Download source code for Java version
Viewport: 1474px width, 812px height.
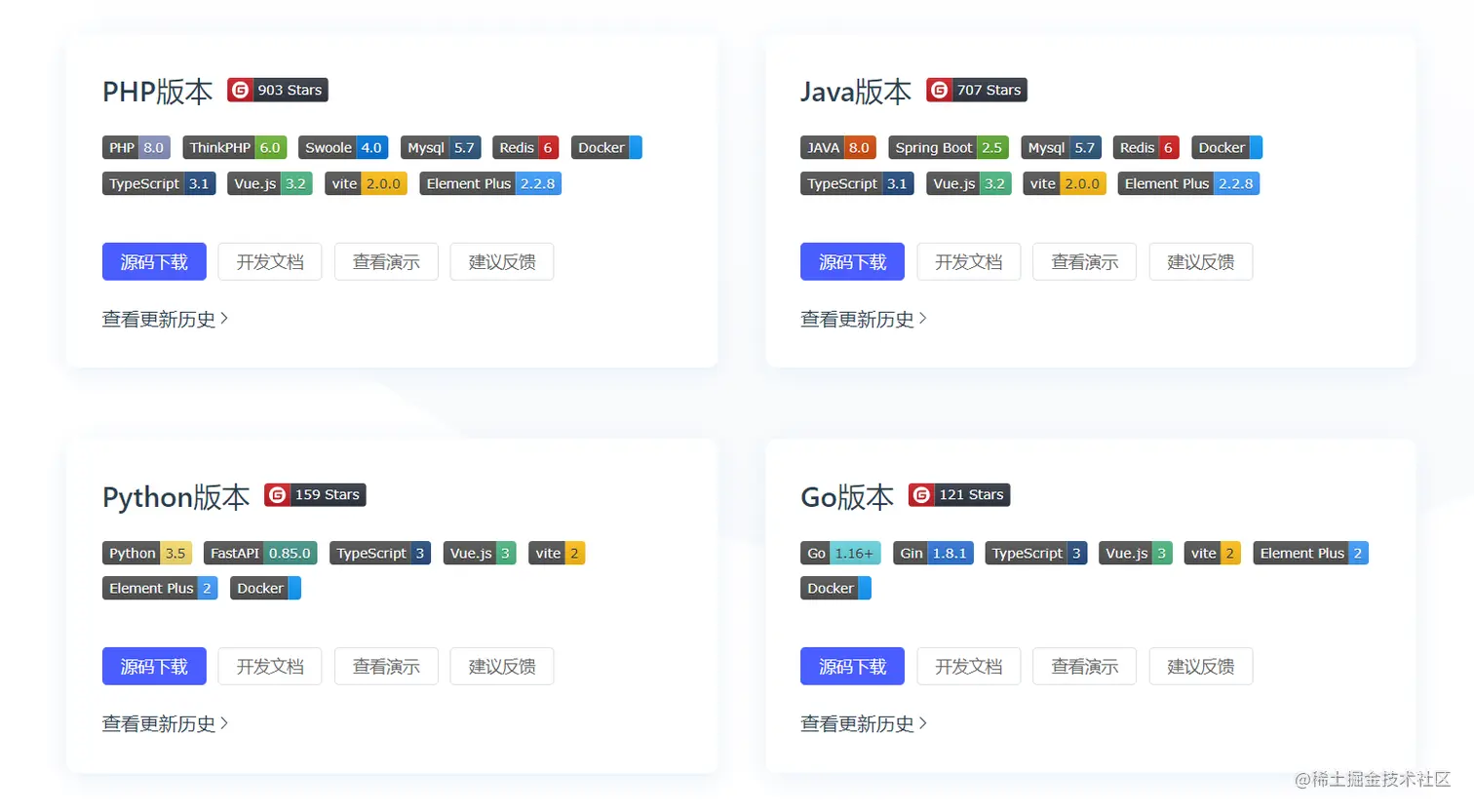852,261
